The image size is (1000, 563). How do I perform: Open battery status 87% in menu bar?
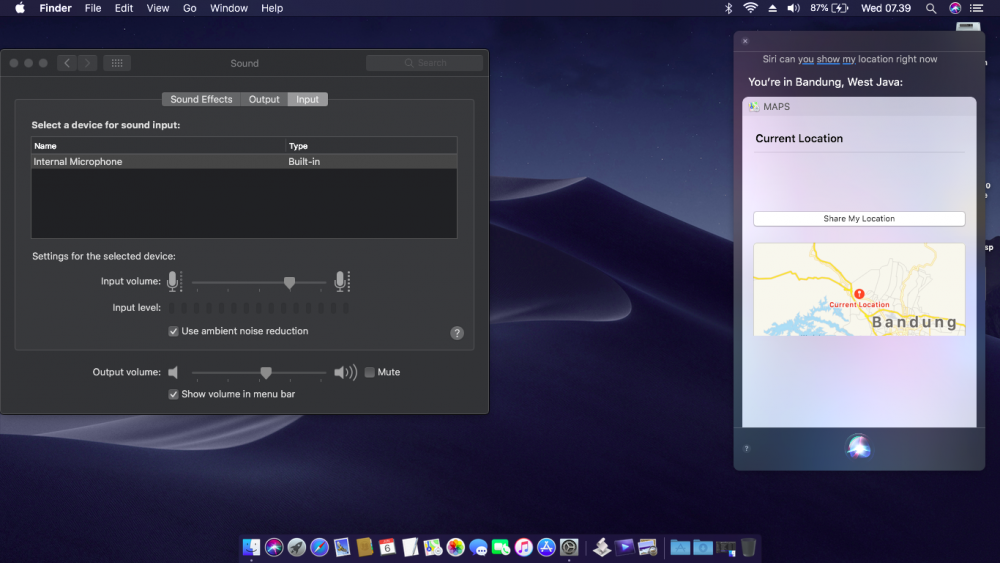[x=829, y=8]
